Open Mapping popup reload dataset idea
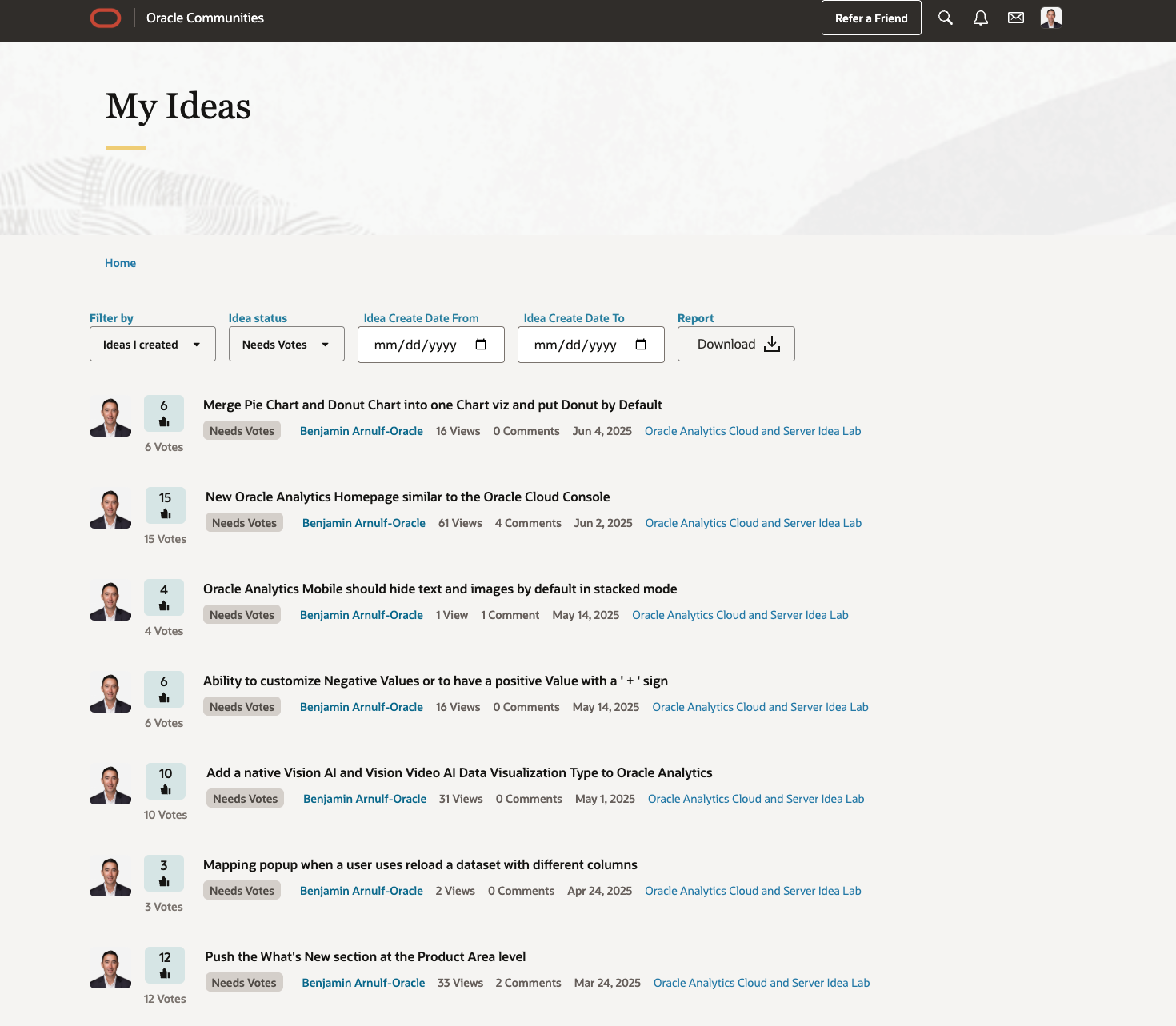 pos(420,864)
